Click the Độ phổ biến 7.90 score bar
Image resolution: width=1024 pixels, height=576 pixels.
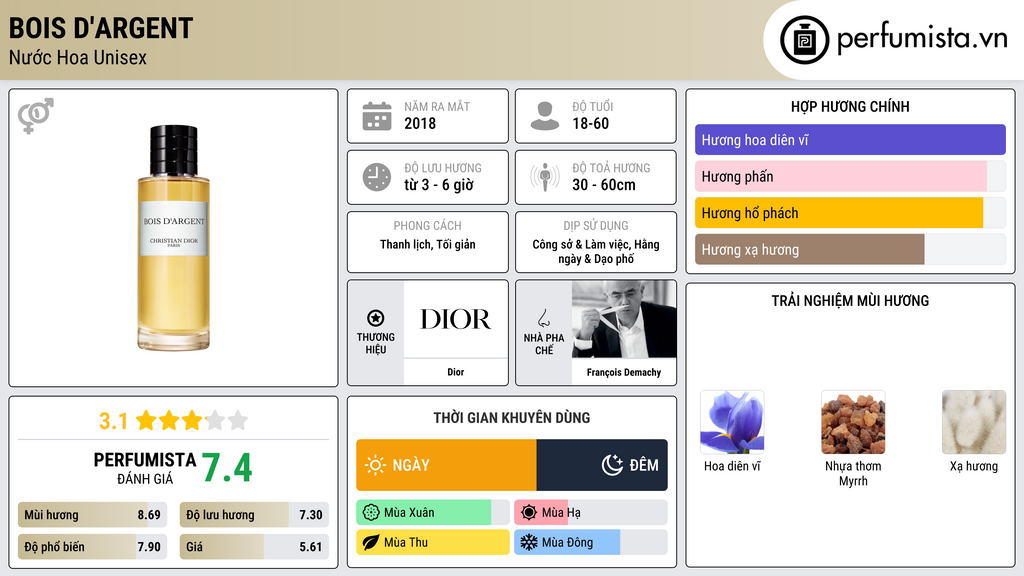pyautogui.click(x=93, y=547)
